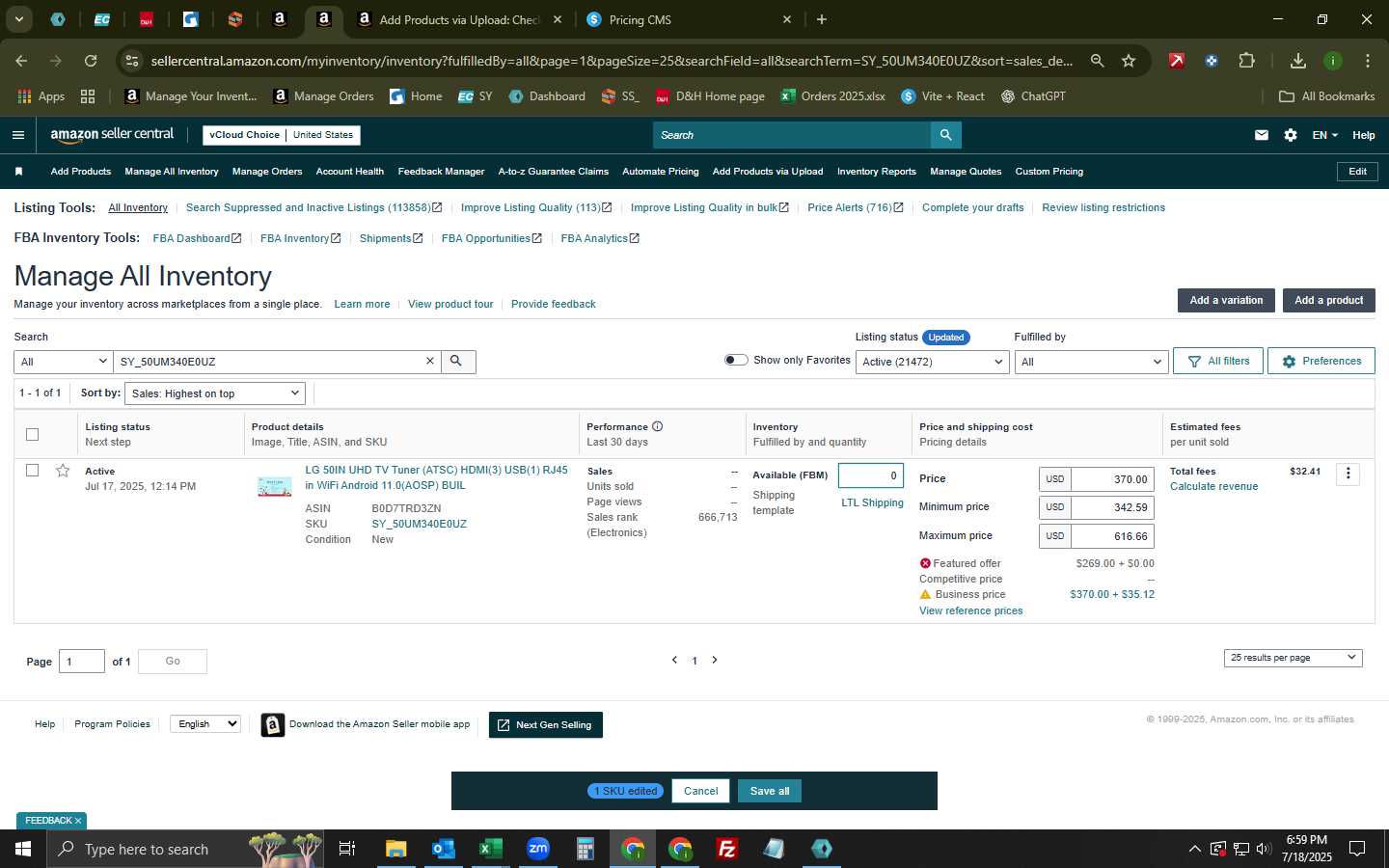The image size is (1389, 868).
Task: Click the Add a product button
Action: 1329,300
